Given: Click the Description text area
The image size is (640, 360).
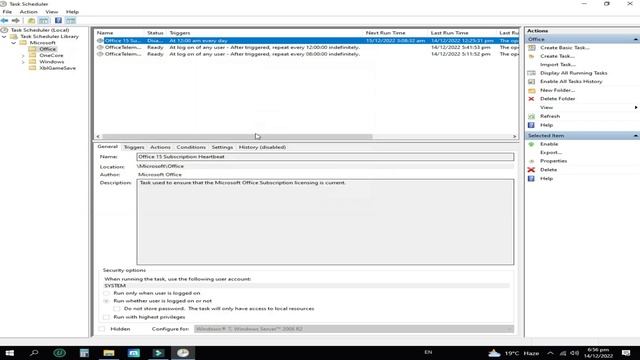Looking at the screenshot, I should coord(325,222).
